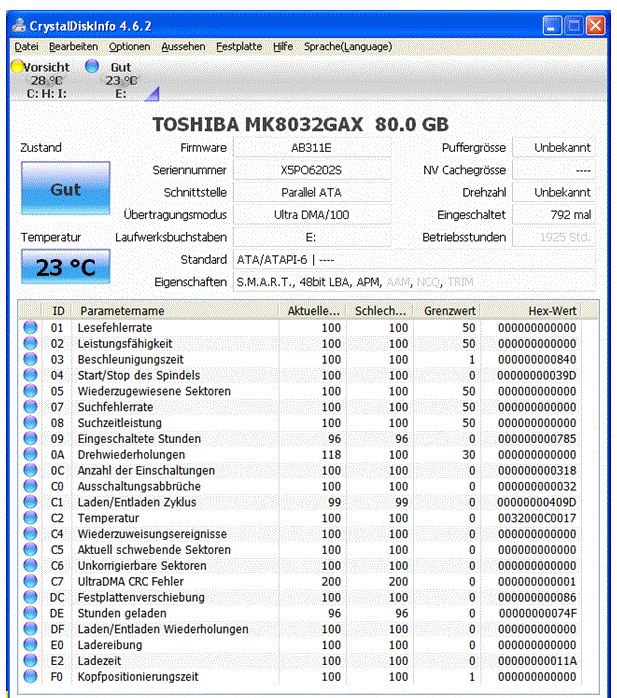The height and width of the screenshot is (698, 617).
Task: Click status icon of Eingeschaltete Stunden row
Action: tap(30, 438)
